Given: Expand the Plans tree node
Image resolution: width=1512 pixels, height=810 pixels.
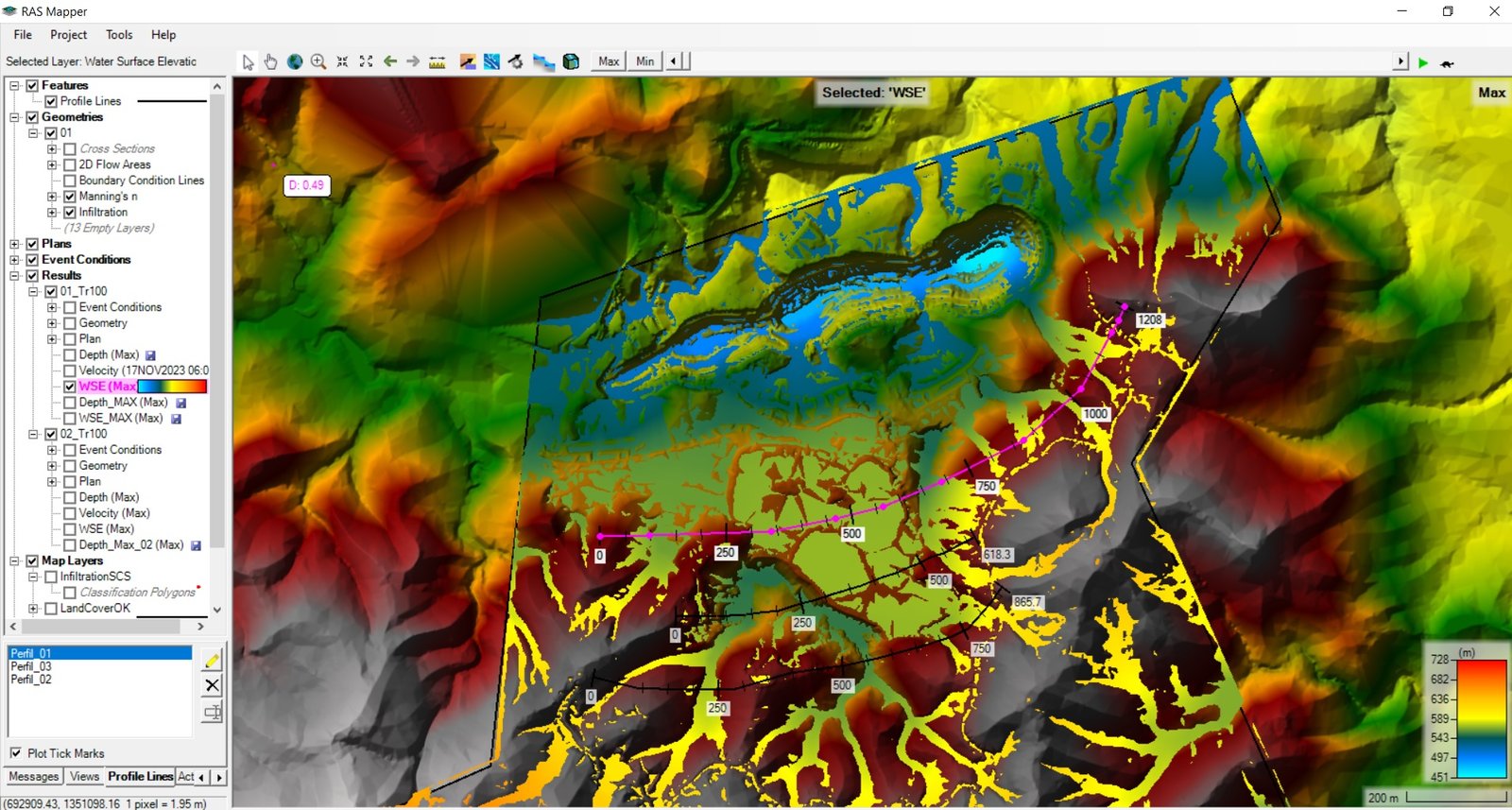Looking at the screenshot, I should coord(14,244).
